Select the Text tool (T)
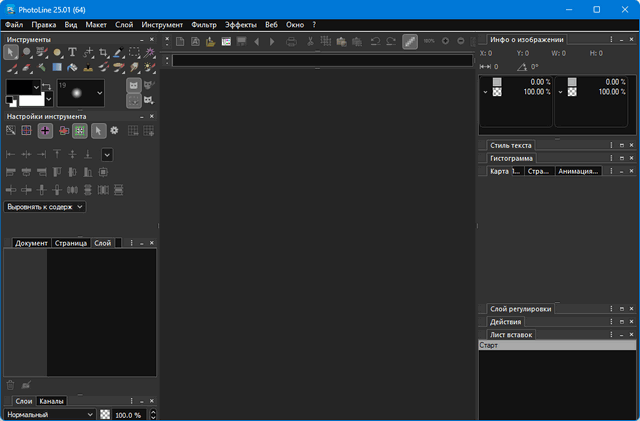640x421 pixels. (72, 52)
